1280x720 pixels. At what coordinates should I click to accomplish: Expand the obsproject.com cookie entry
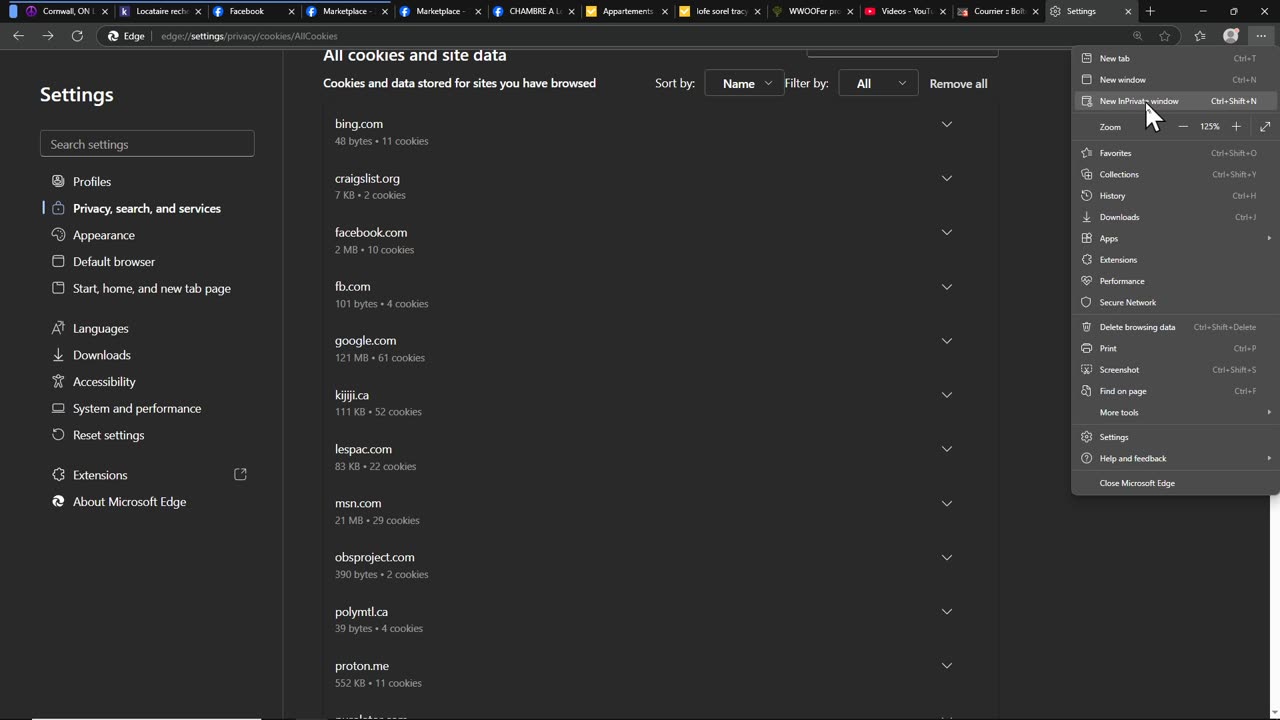(x=946, y=558)
